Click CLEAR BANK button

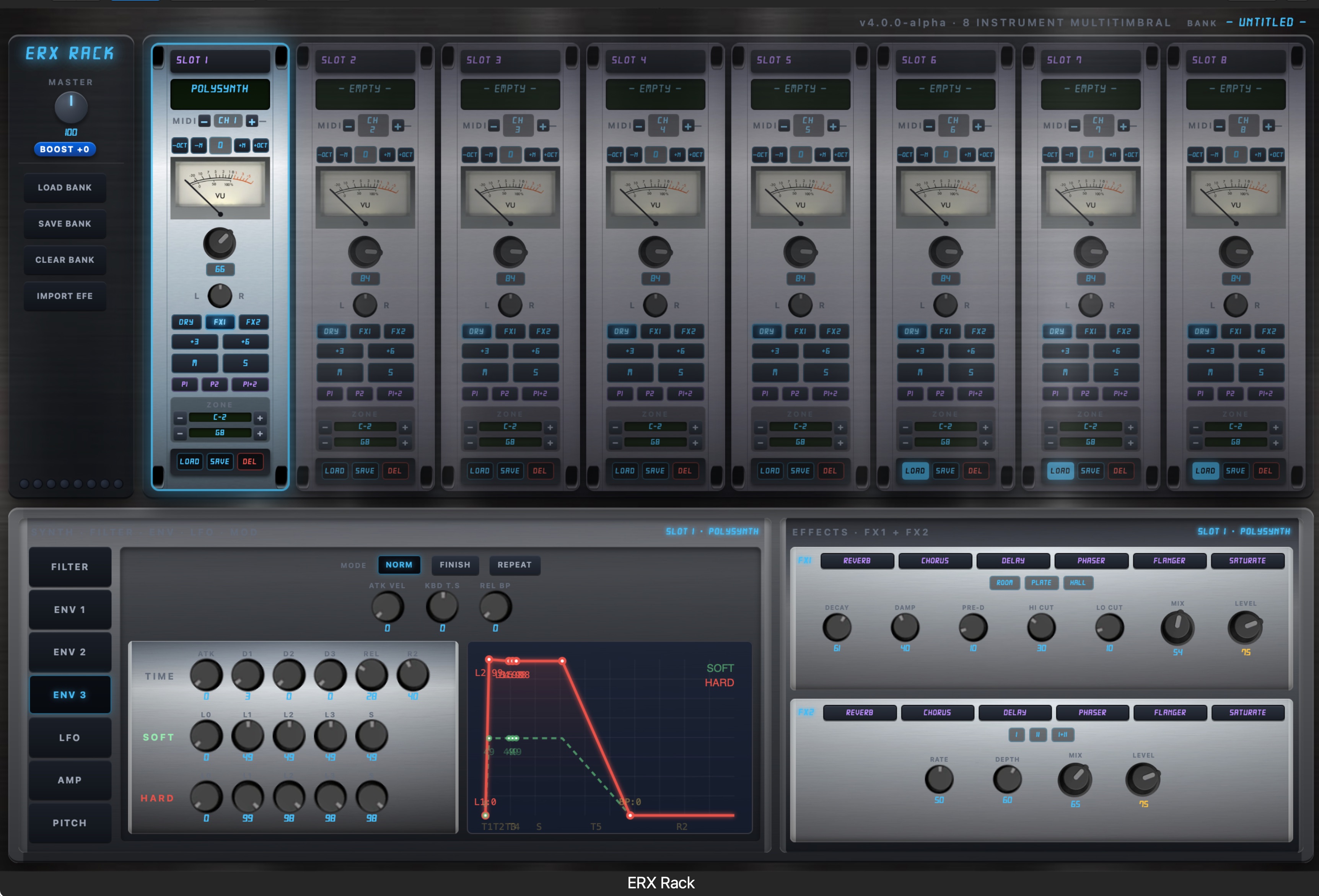pos(65,260)
